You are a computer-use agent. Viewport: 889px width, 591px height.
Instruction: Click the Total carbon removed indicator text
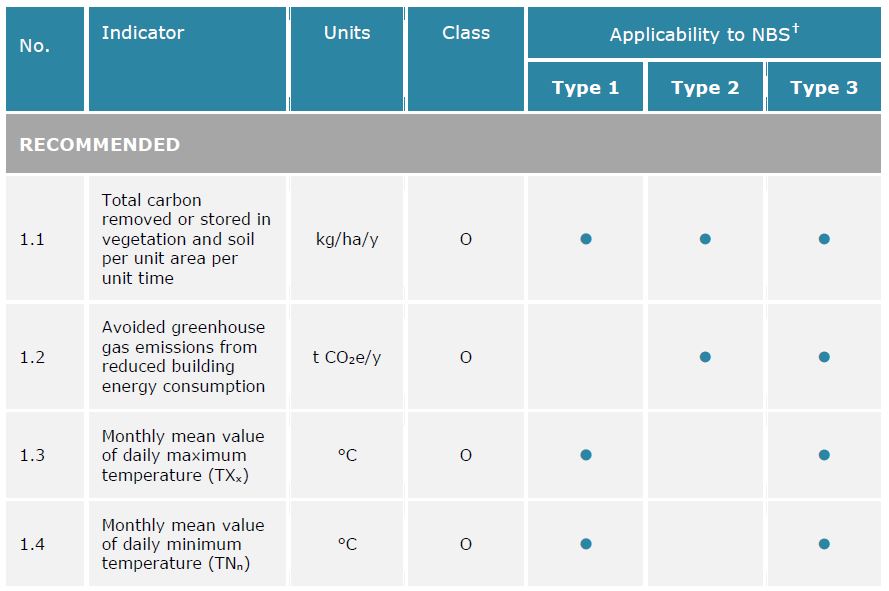click(186, 239)
